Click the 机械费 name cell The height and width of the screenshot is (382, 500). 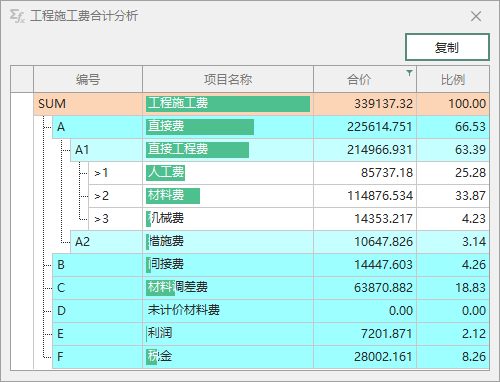pyautogui.click(x=228, y=219)
